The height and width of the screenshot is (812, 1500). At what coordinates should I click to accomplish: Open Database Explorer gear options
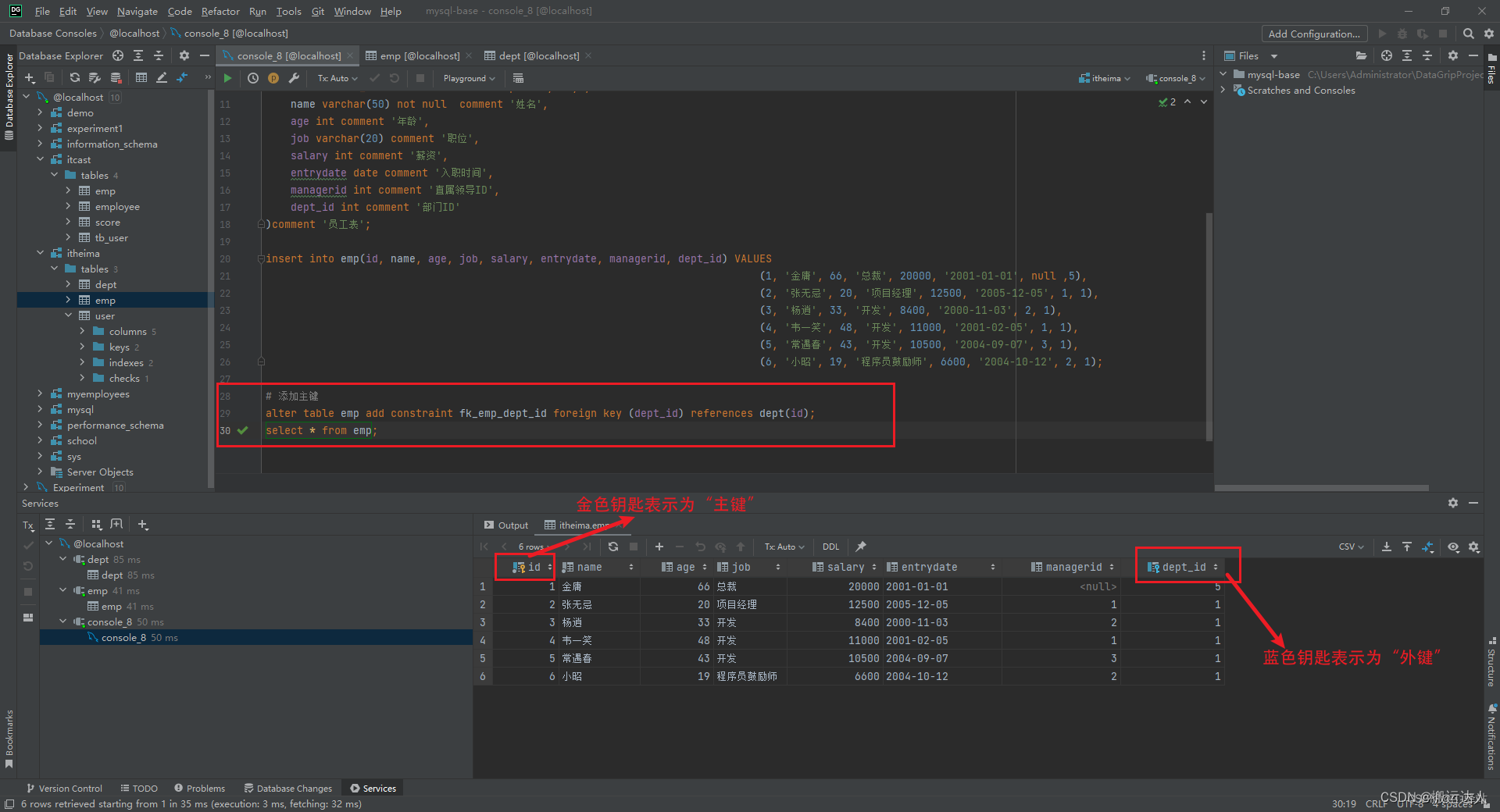point(184,55)
